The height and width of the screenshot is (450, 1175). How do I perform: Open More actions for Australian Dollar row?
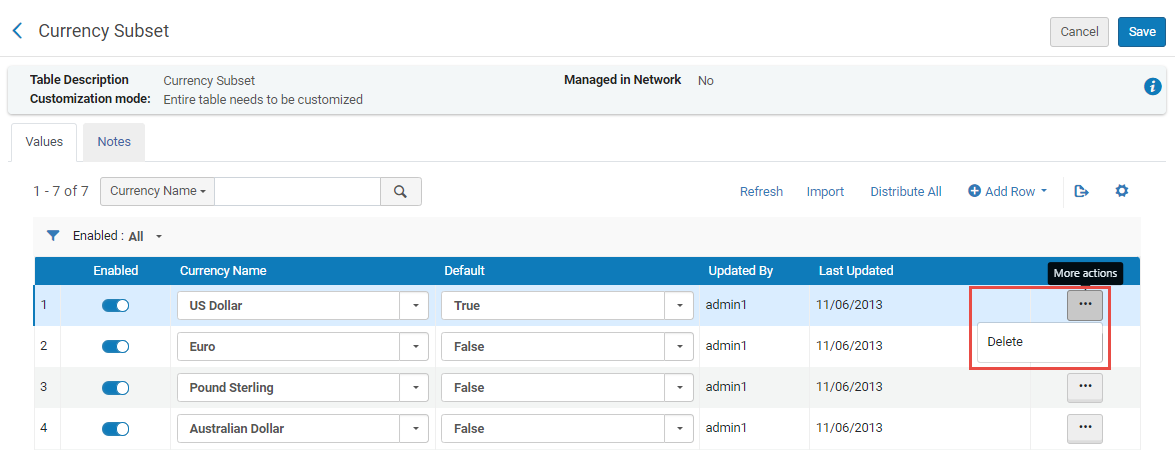click(x=1085, y=428)
